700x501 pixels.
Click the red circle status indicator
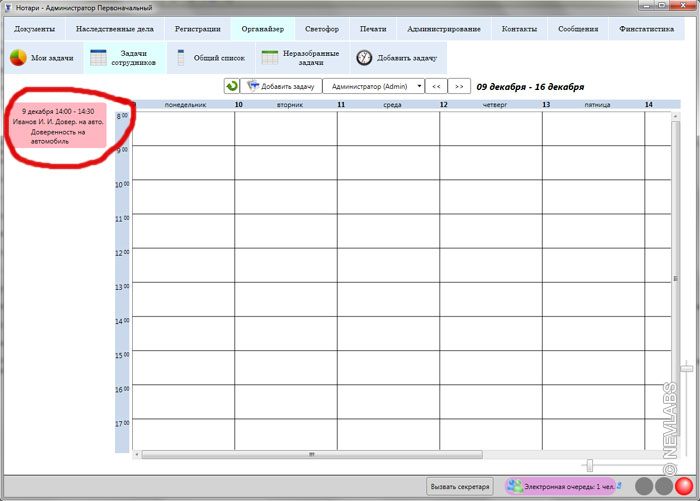tap(683, 486)
